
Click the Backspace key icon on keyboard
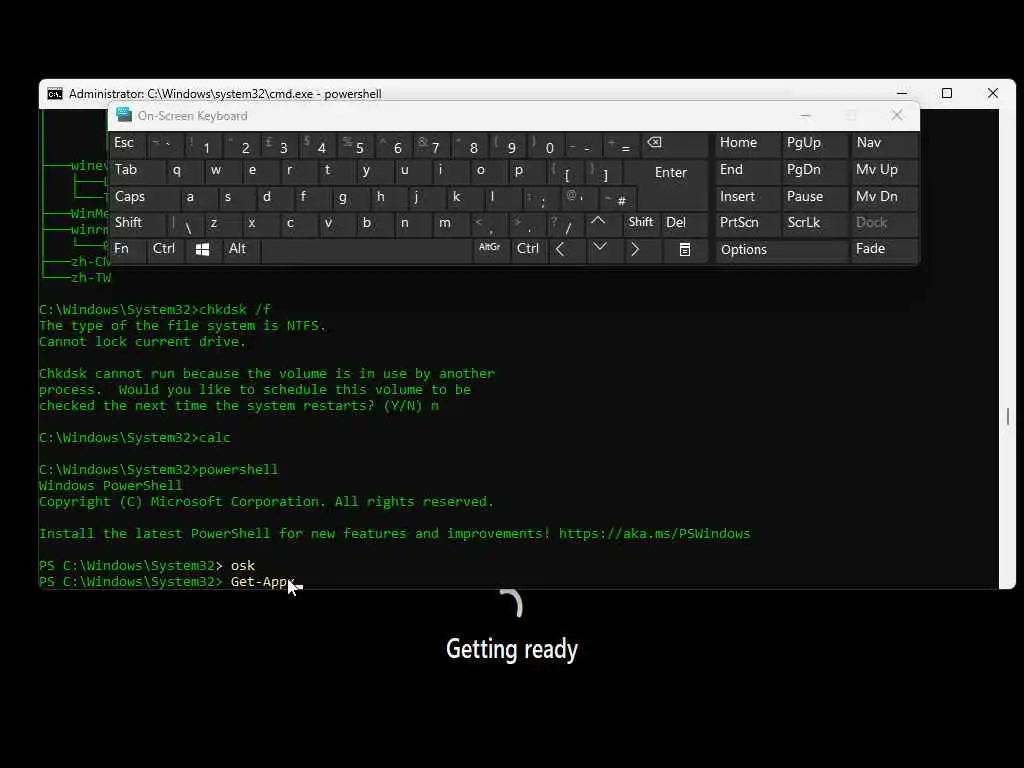tap(654, 142)
